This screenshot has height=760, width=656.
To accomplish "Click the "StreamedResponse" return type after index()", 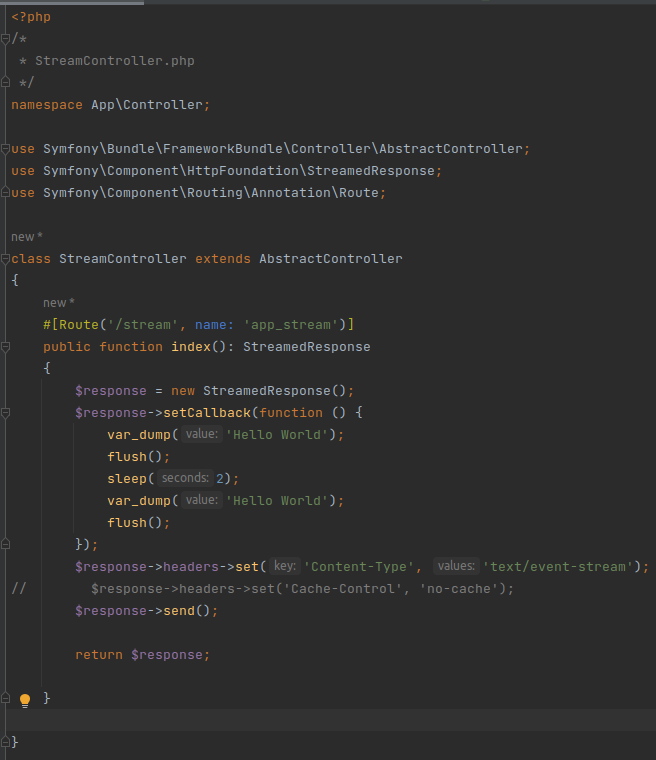I will pos(306,347).
